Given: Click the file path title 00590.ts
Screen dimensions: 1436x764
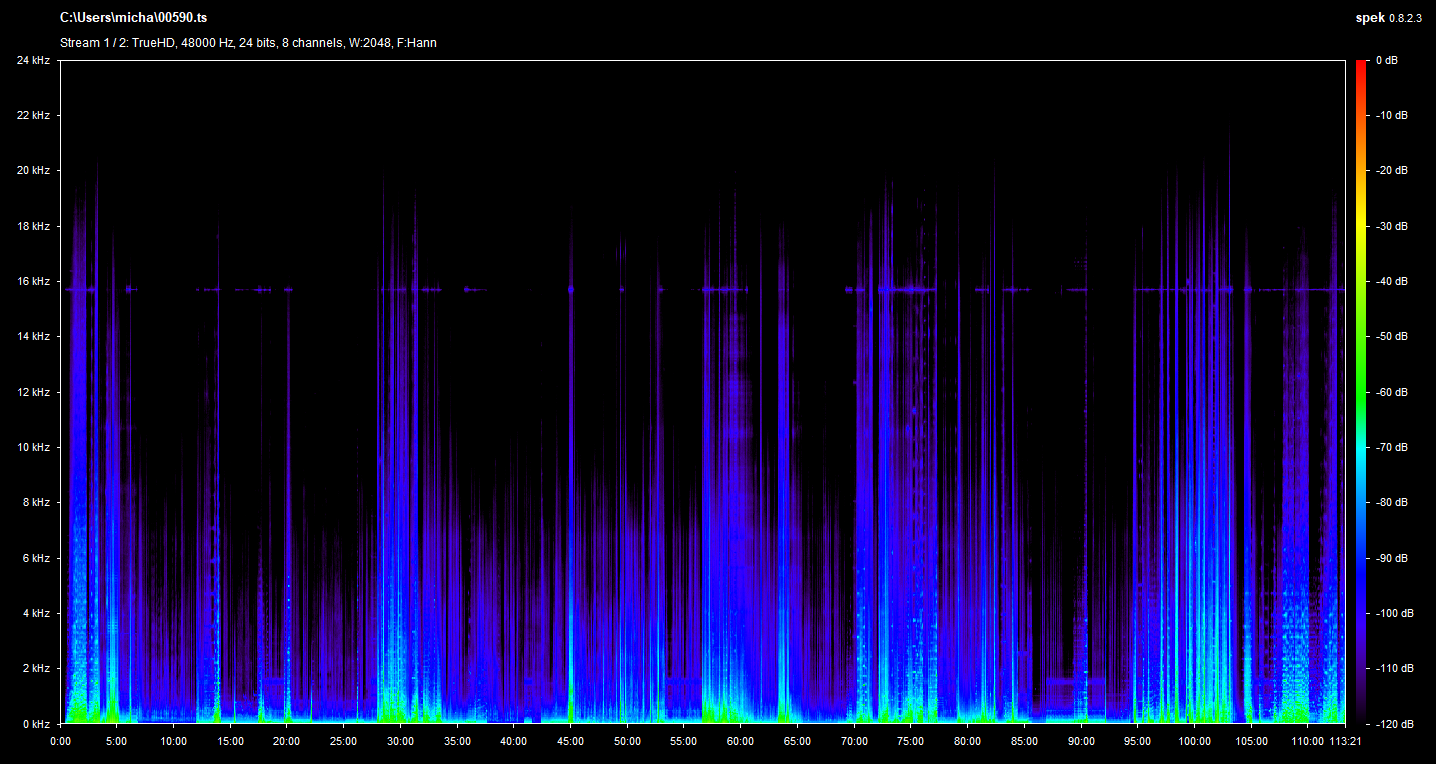Looking at the screenshot, I should 134,18.
